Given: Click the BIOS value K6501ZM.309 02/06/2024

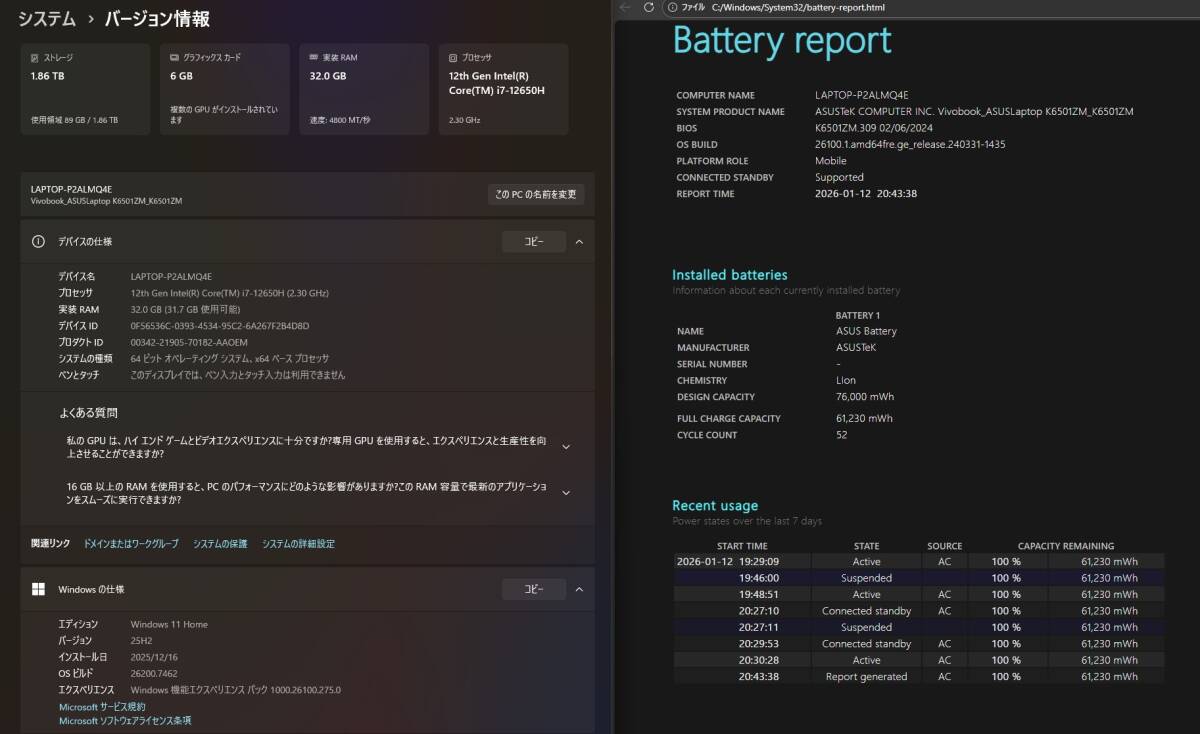Looking at the screenshot, I should (875, 128).
